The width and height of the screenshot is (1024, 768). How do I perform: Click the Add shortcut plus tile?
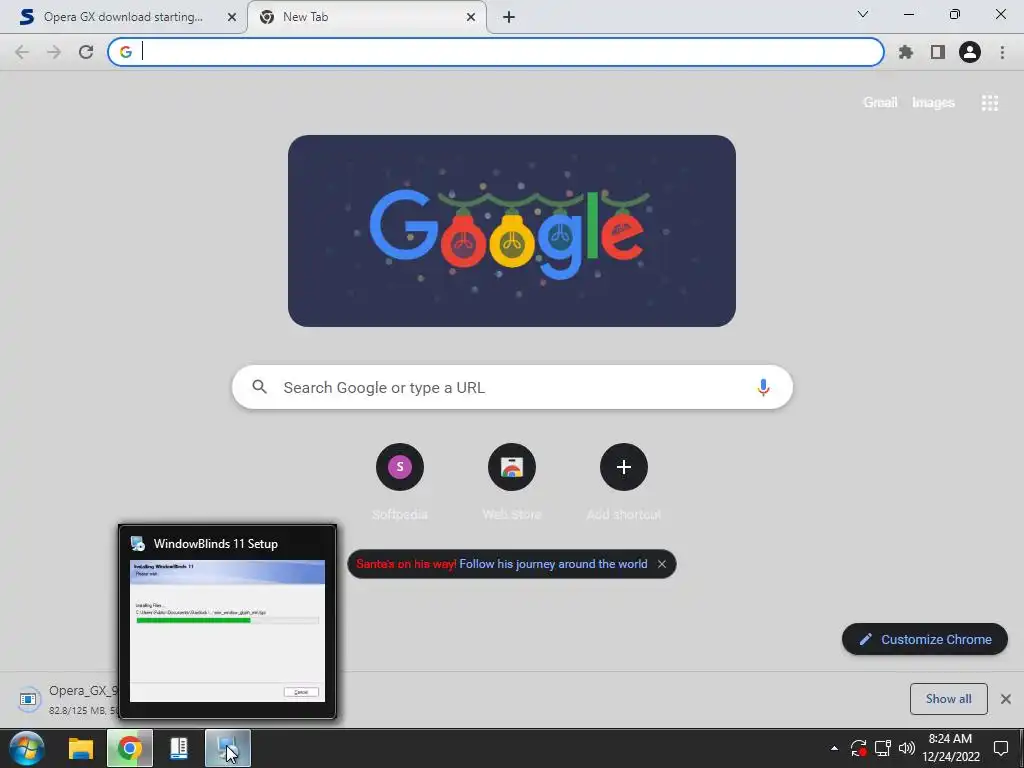624,467
